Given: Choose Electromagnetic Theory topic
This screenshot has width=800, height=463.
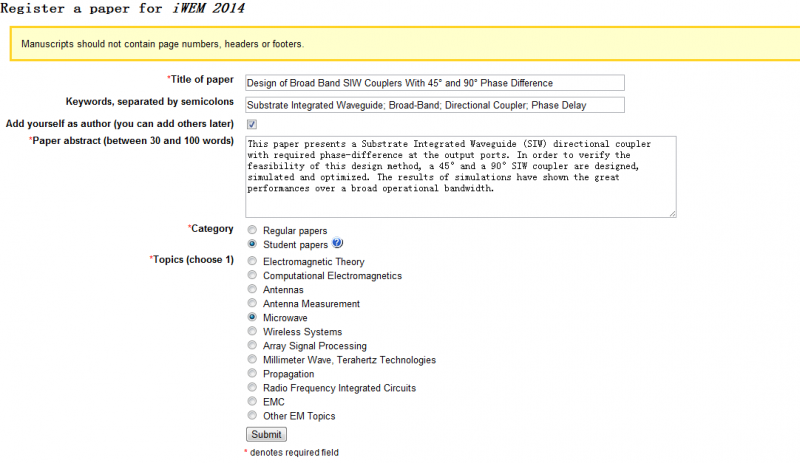Looking at the screenshot, I should pyautogui.click(x=252, y=261).
